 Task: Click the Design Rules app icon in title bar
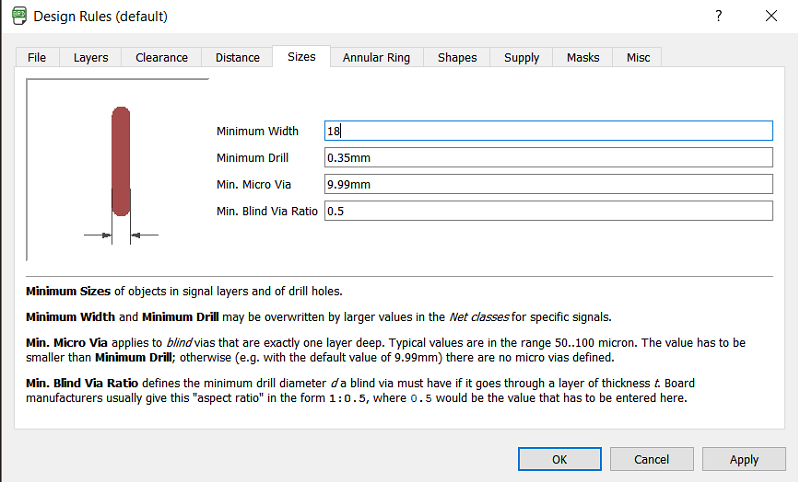(x=18, y=16)
